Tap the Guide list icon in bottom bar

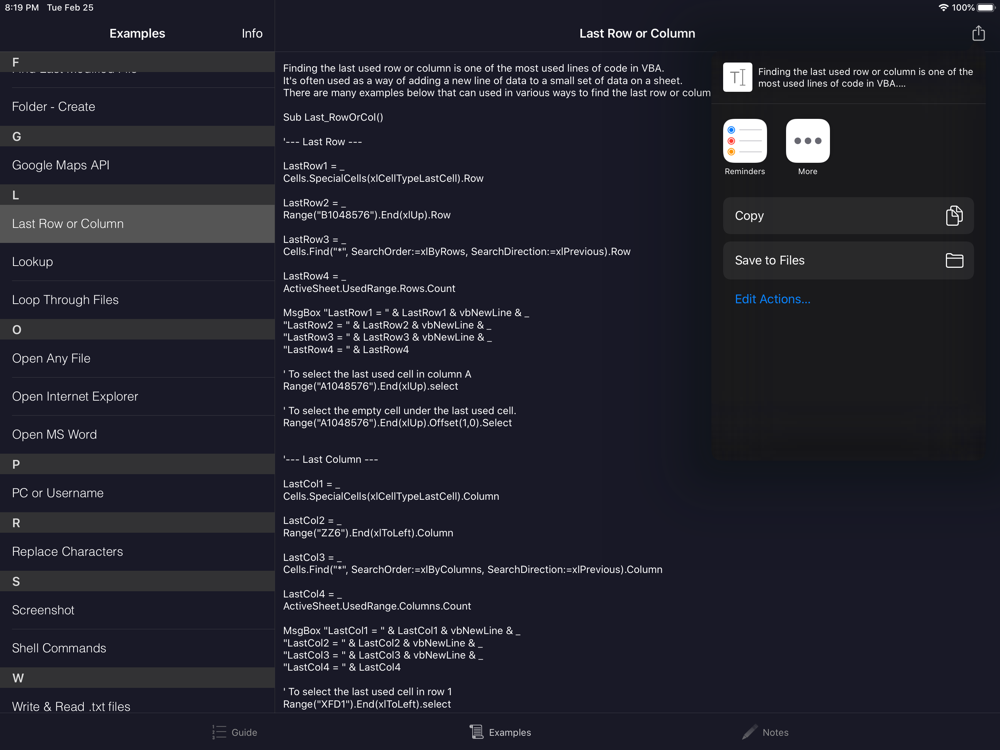click(x=219, y=732)
